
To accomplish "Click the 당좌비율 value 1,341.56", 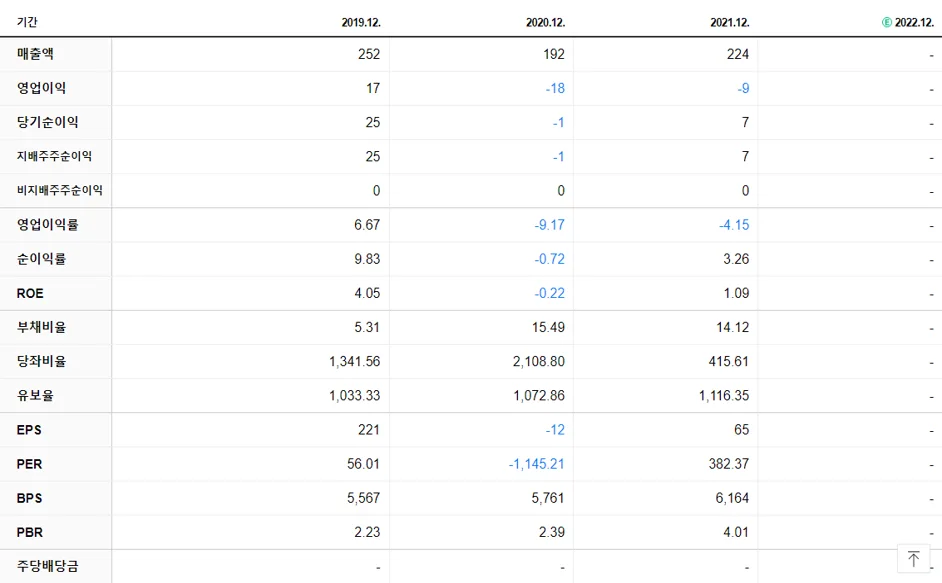I will pyautogui.click(x=354, y=361).
